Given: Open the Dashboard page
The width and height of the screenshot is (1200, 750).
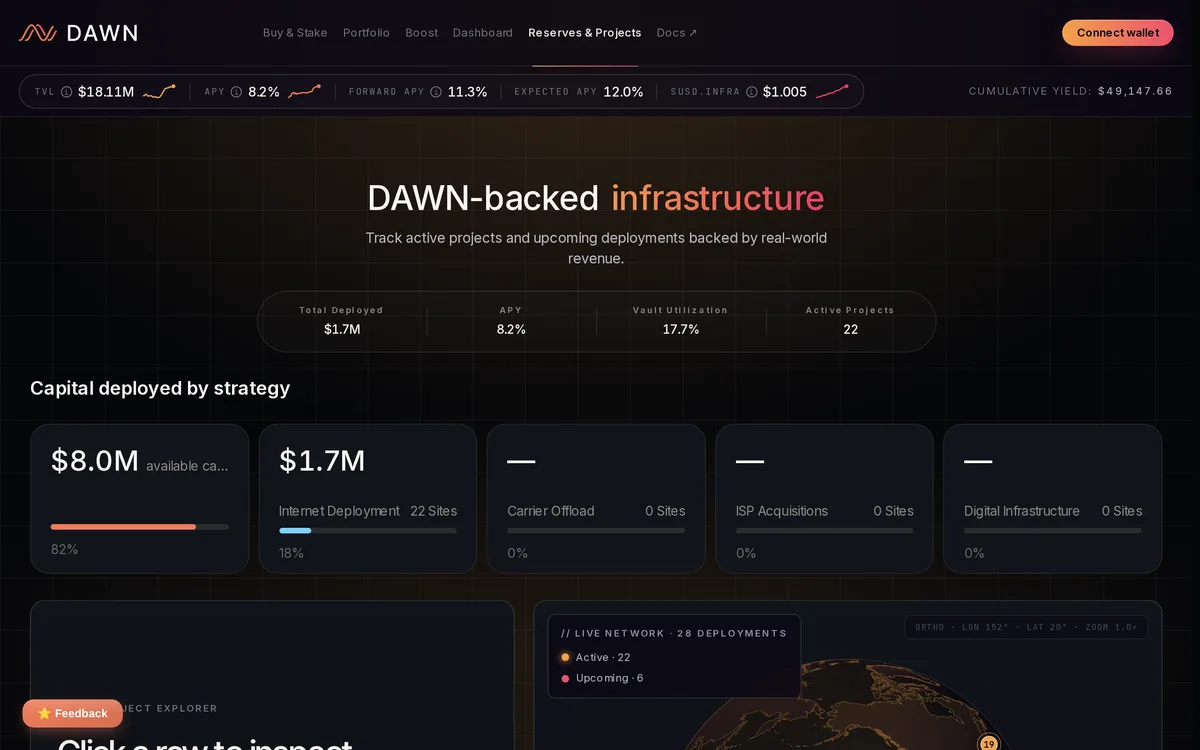Looking at the screenshot, I should [482, 33].
